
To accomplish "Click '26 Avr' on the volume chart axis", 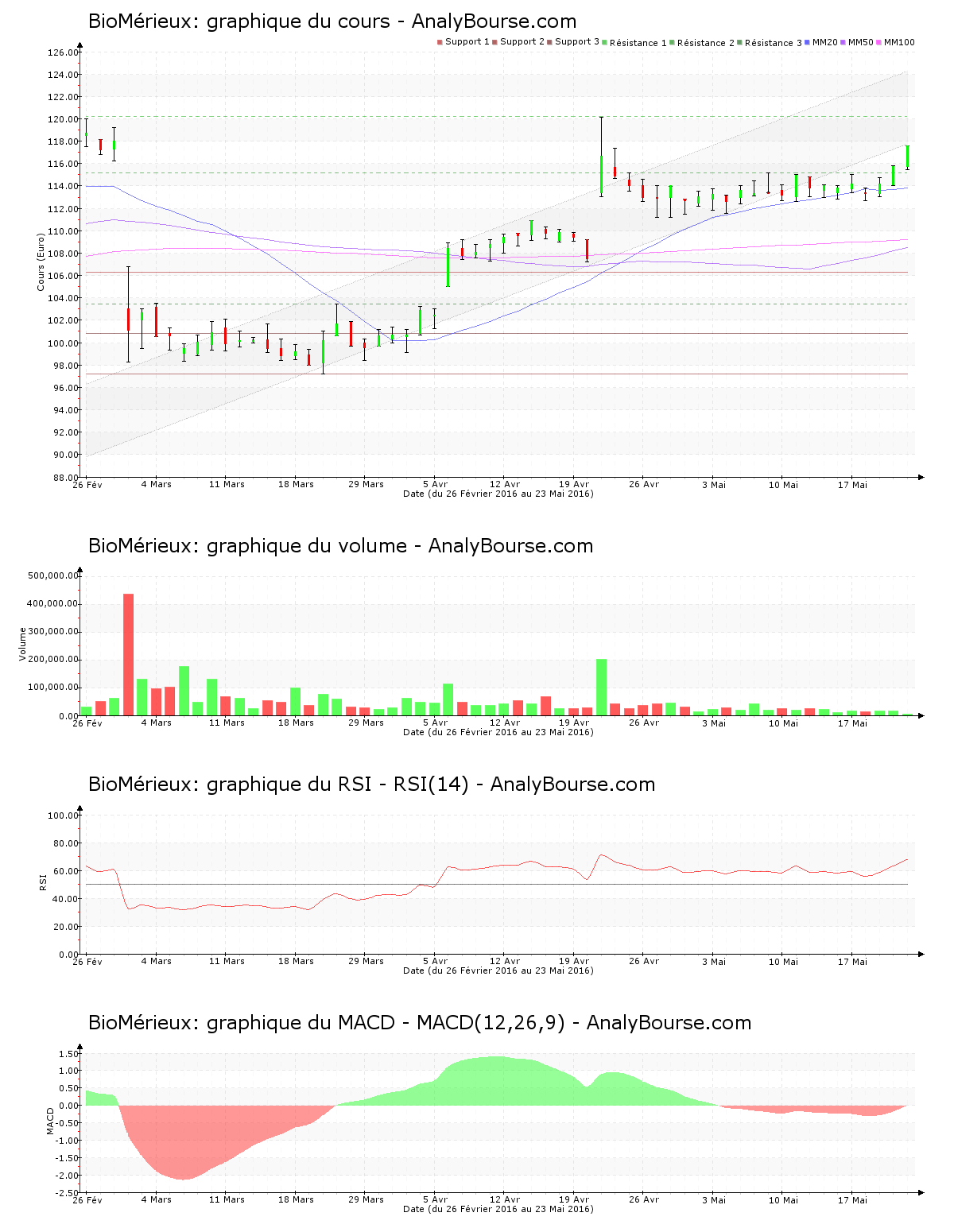I will [x=644, y=723].
